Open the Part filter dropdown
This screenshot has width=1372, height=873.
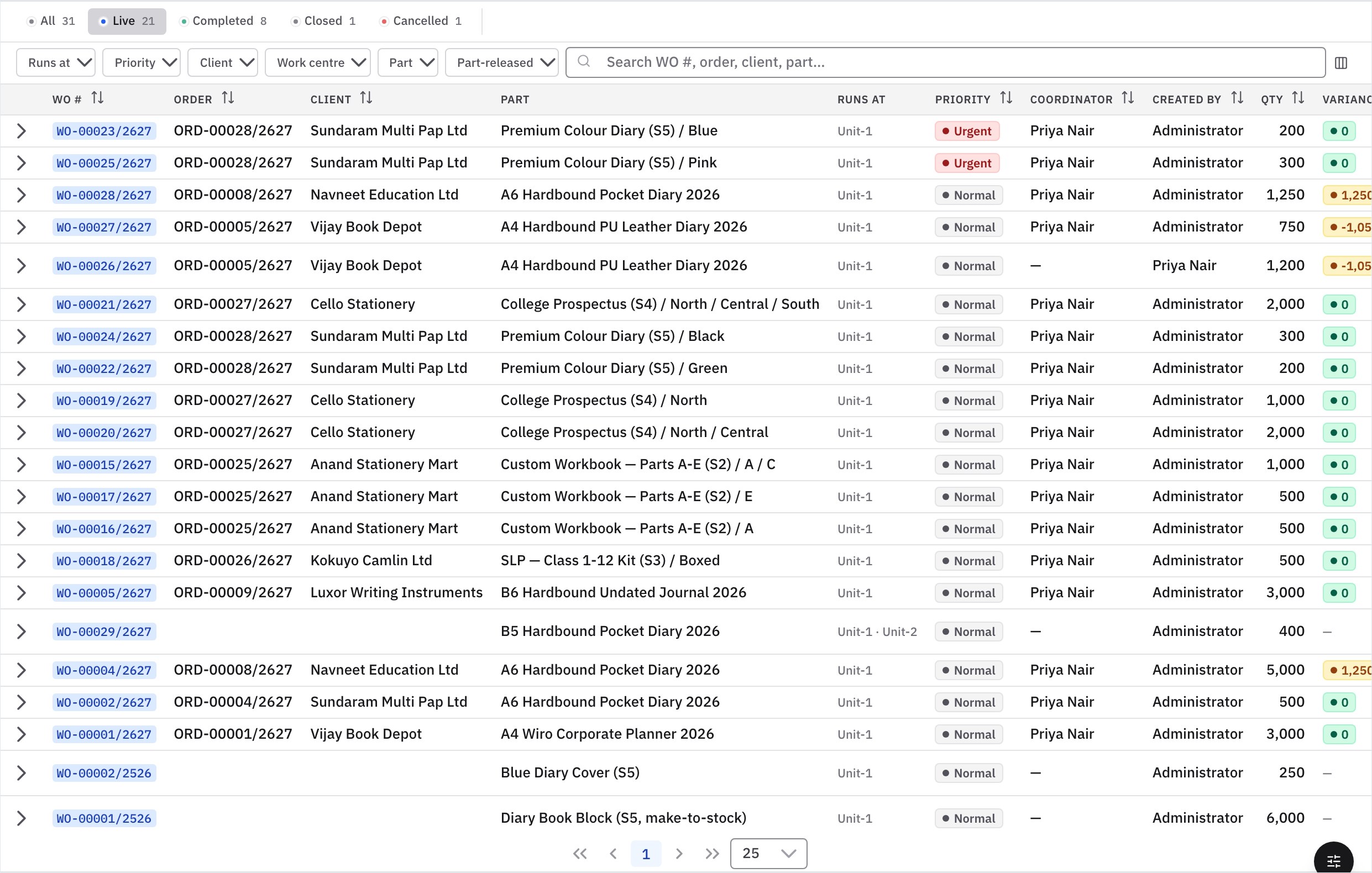[407, 62]
